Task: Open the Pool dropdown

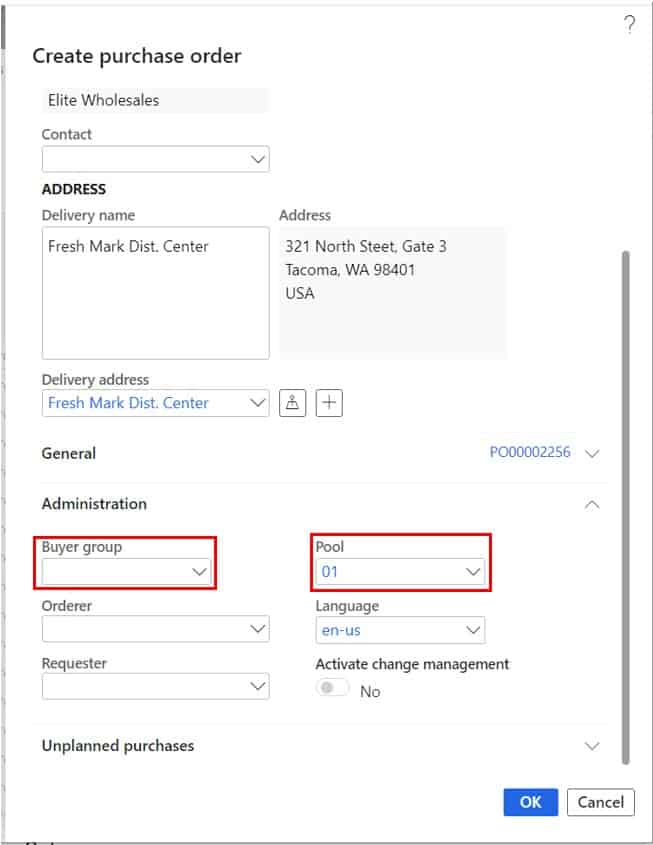Action: click(474, 570)
